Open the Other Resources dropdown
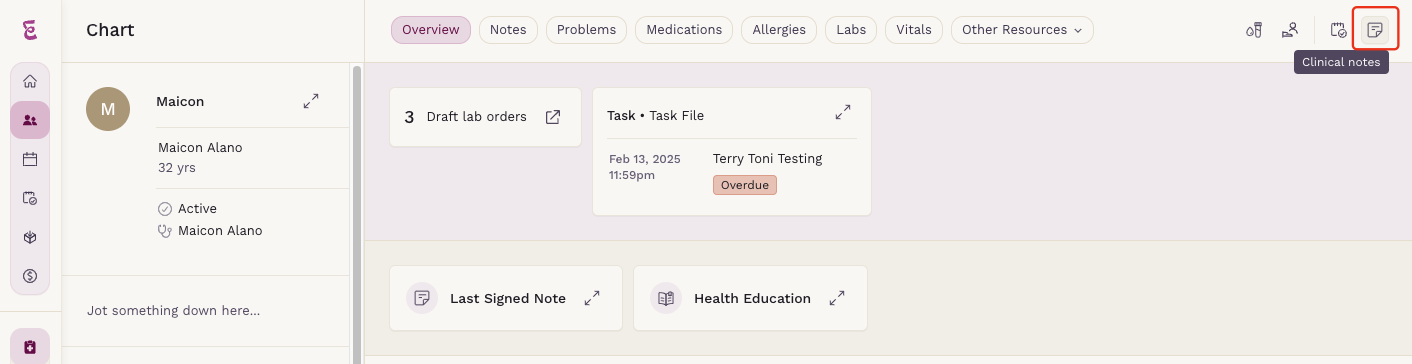Image resolution: width=1412 pixels, height=364 pixels. coord(1022,30)
